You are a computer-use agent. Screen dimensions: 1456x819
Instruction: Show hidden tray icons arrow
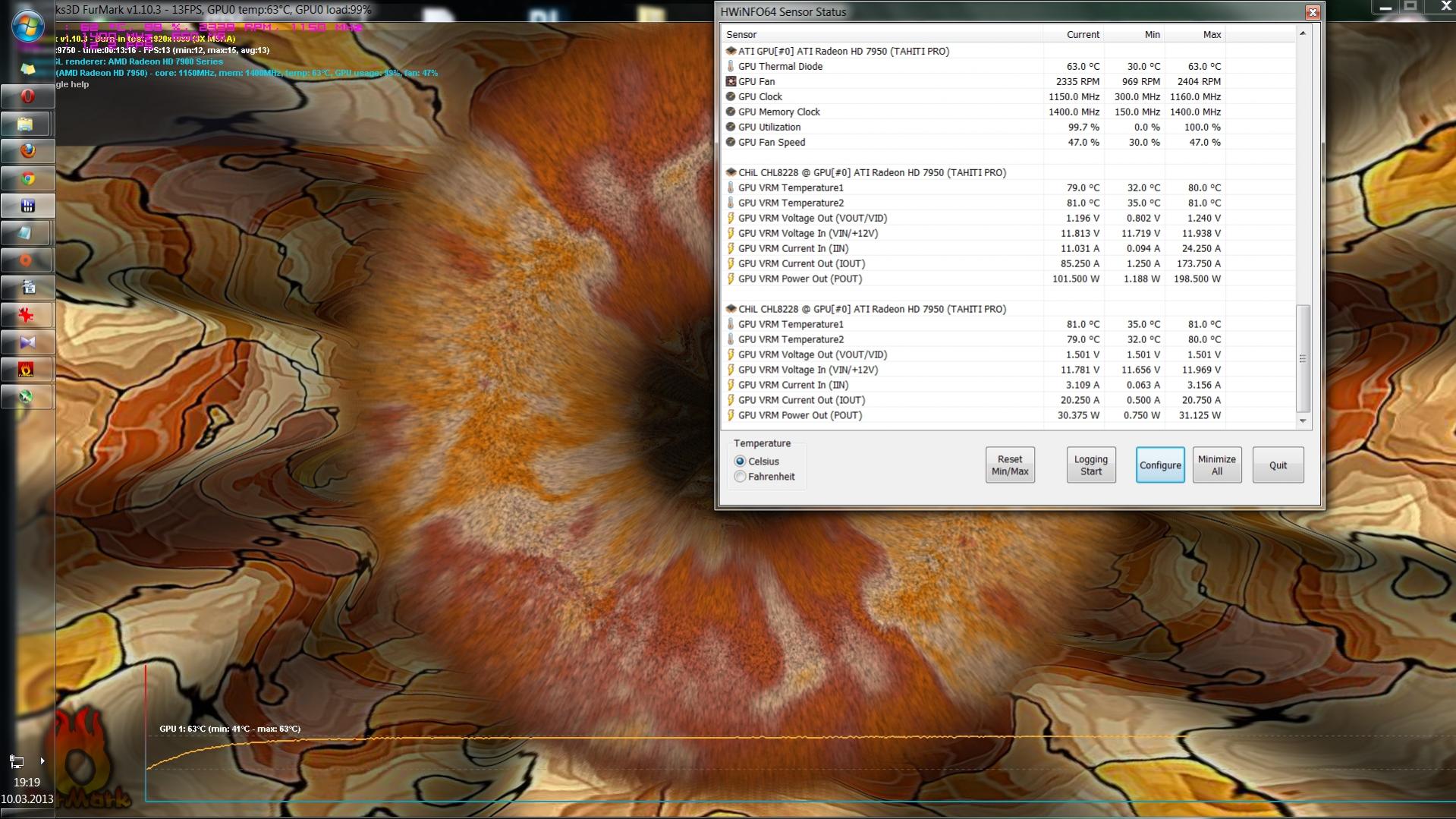(x=42, y=761)
